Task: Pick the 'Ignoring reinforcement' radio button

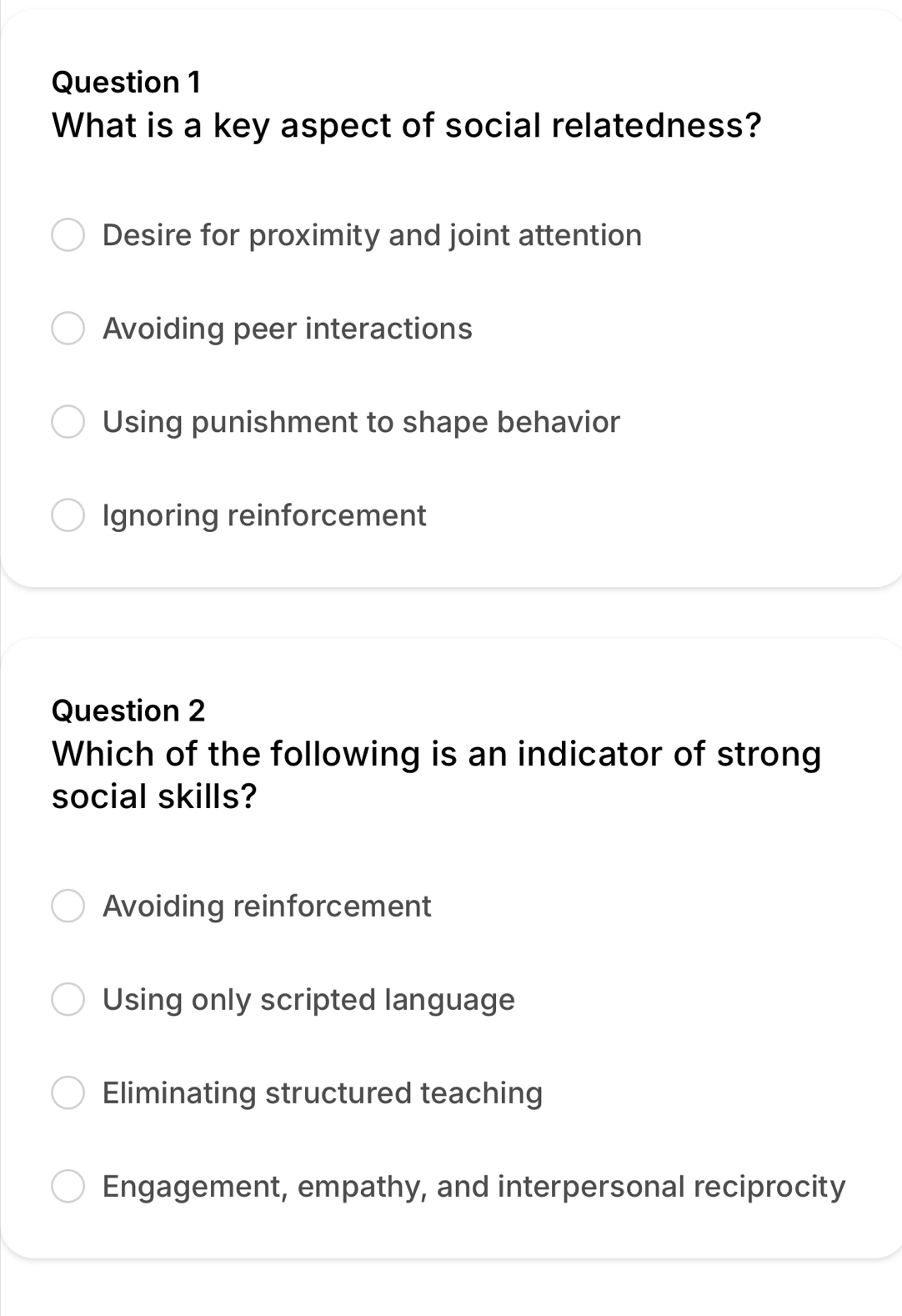Action: (68, 515)
